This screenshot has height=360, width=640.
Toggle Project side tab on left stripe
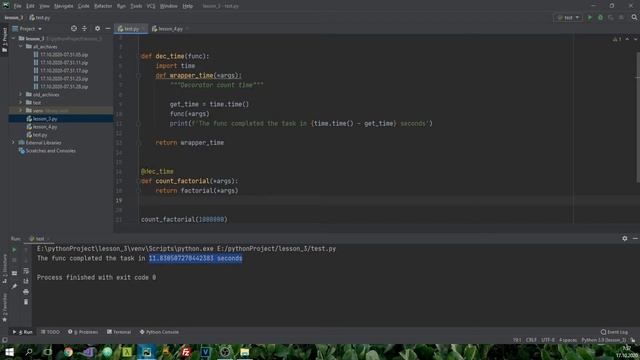click(x=4, y=40)
